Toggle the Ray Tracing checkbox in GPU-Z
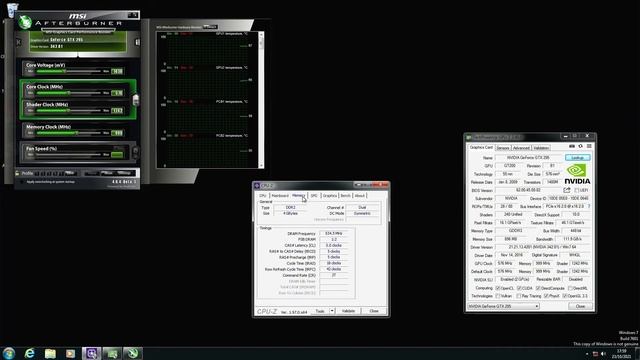 coord(518,296)
